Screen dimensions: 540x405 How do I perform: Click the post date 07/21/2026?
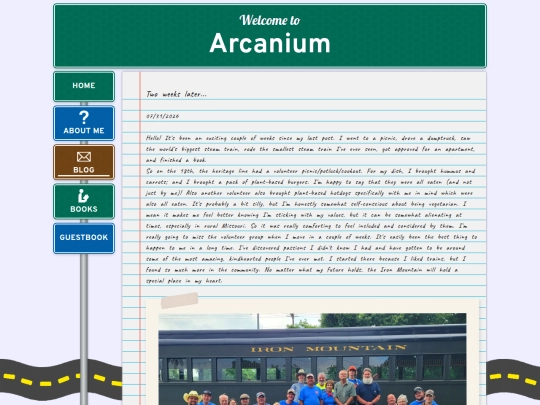coord(163,116)
